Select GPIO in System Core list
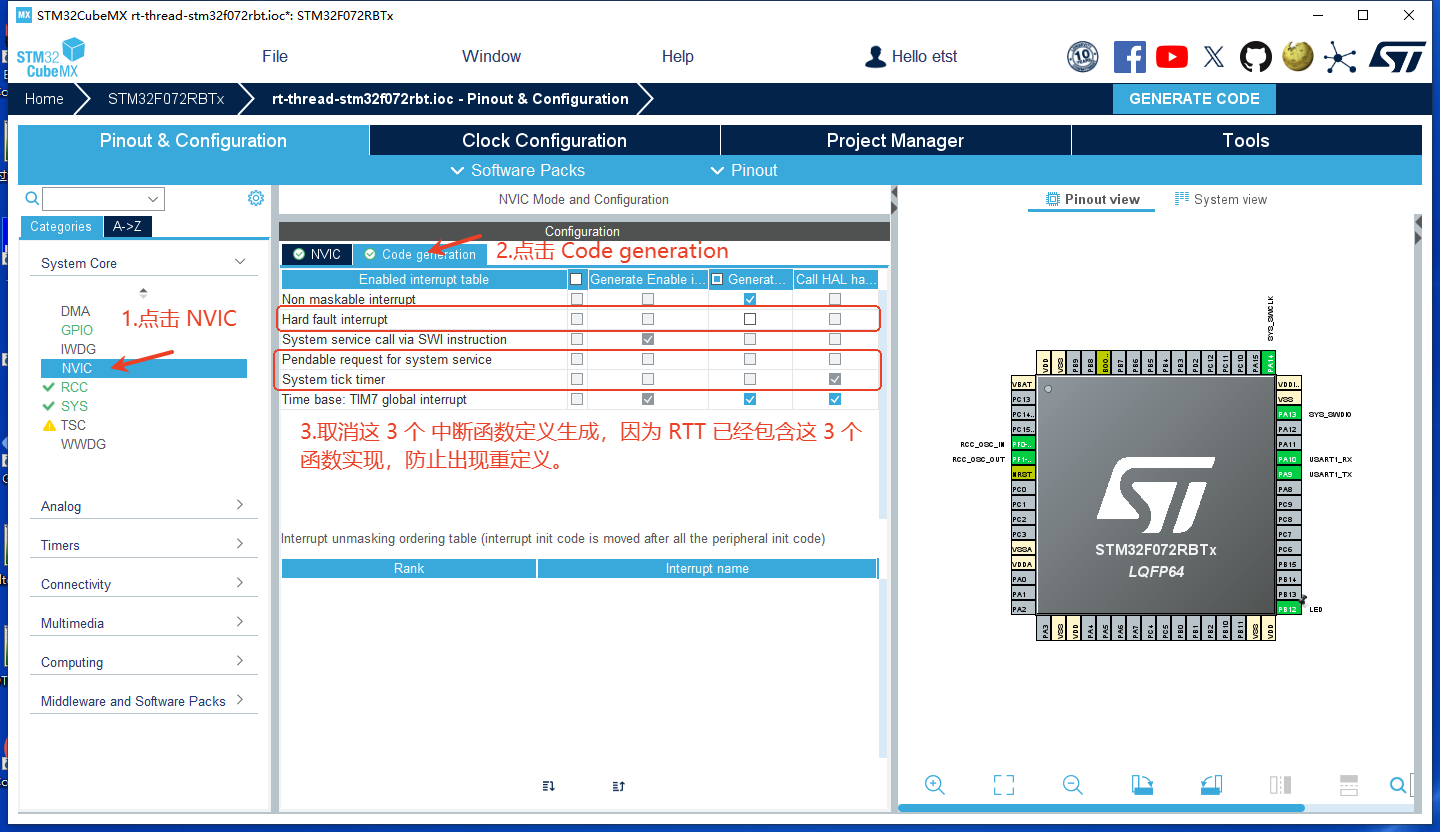 (77, 330)
